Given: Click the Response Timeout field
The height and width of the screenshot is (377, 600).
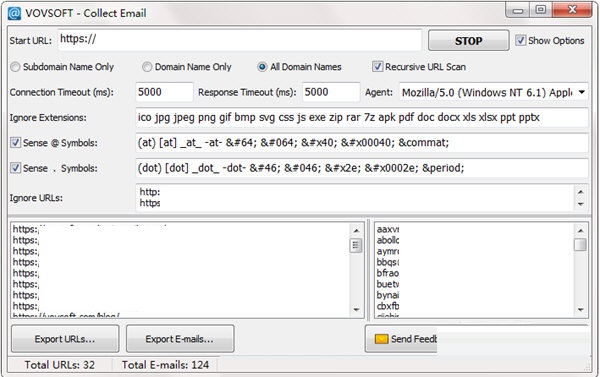Looking at the screenshot, I should click(331, 92).
